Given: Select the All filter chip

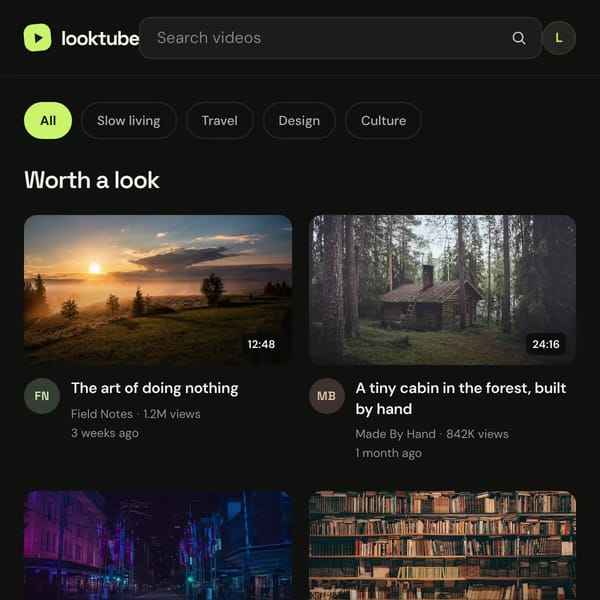Looking at the screenshot, I should tap(48, 121).
